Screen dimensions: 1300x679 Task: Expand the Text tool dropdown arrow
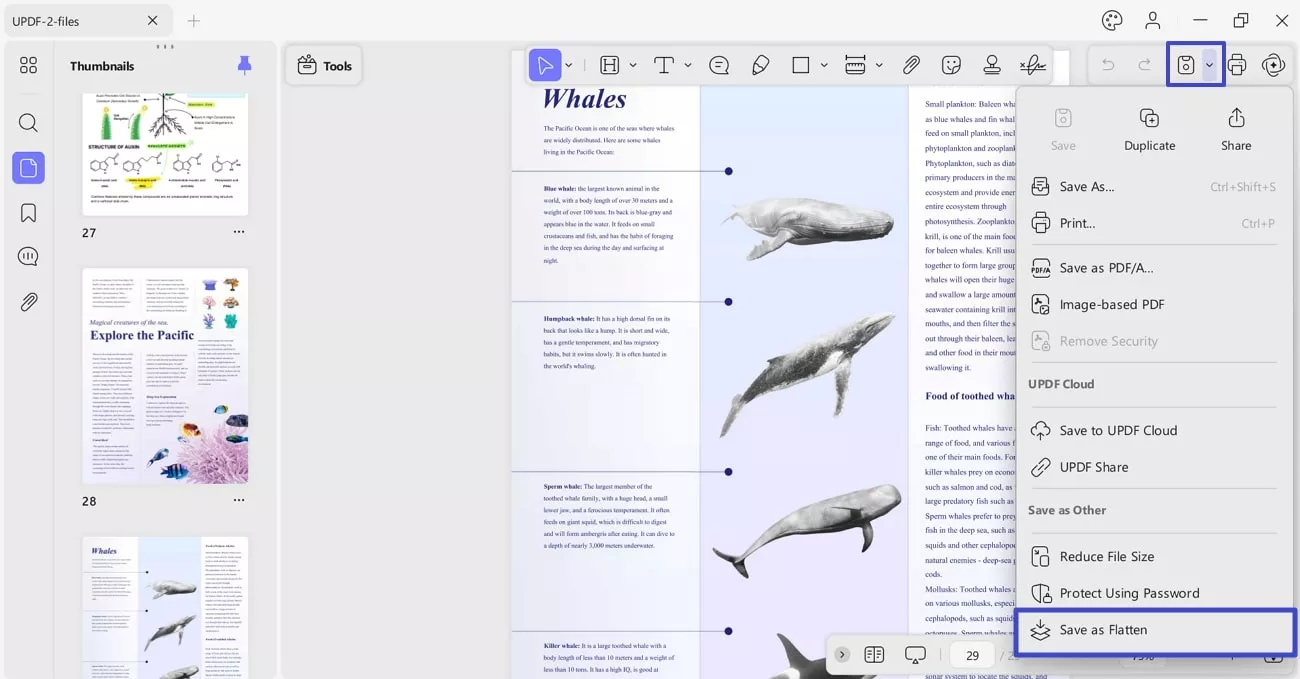click(688, 66)
